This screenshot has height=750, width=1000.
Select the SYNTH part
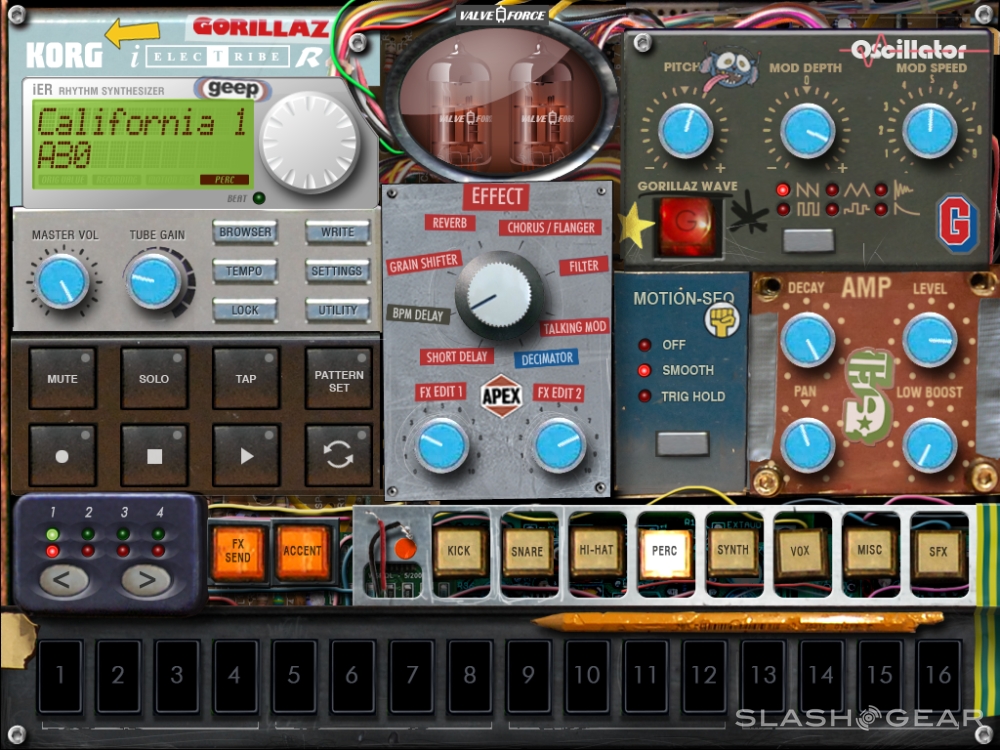[733, 550]
